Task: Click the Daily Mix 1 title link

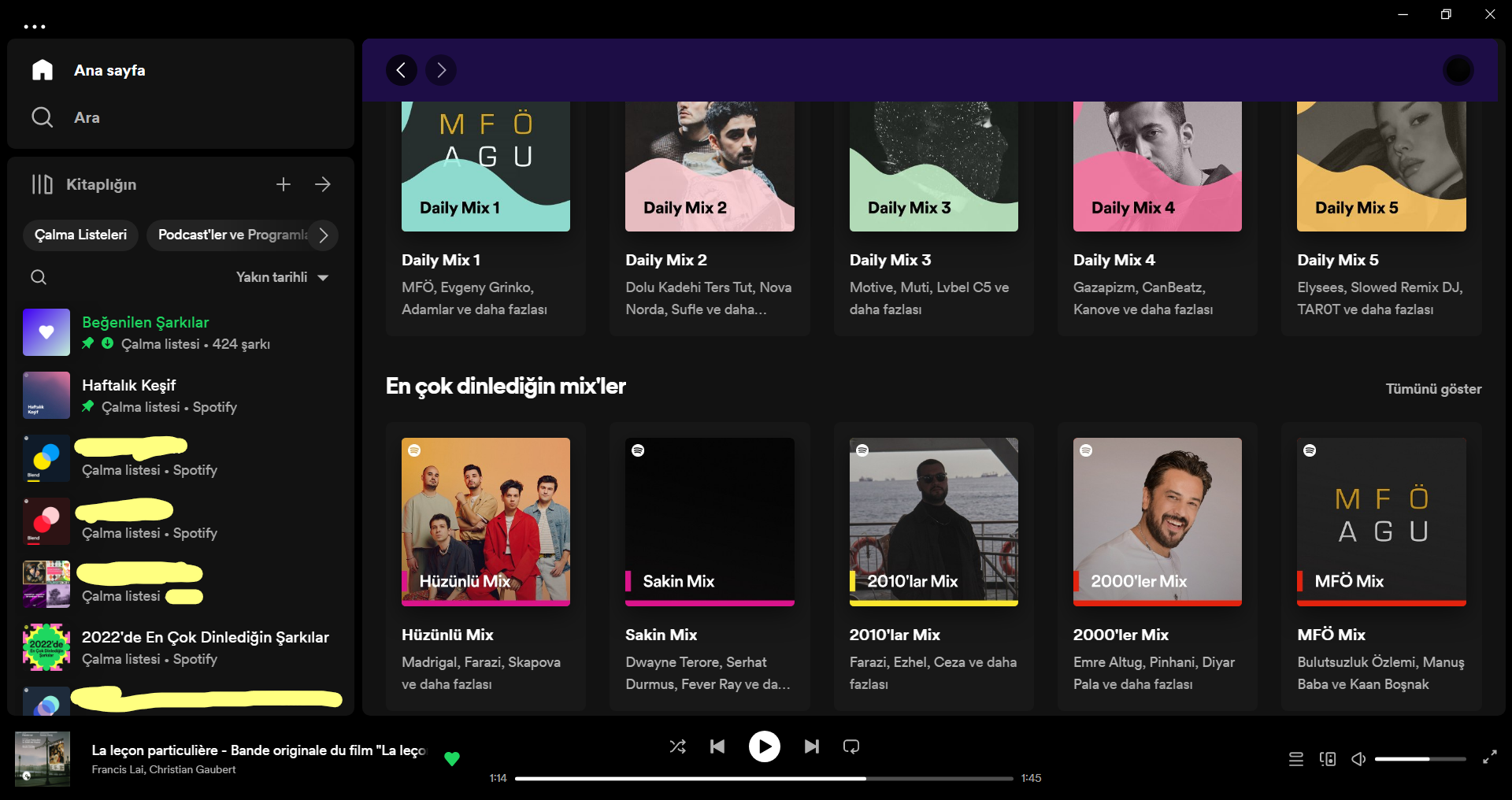Action: coord(441,260)
